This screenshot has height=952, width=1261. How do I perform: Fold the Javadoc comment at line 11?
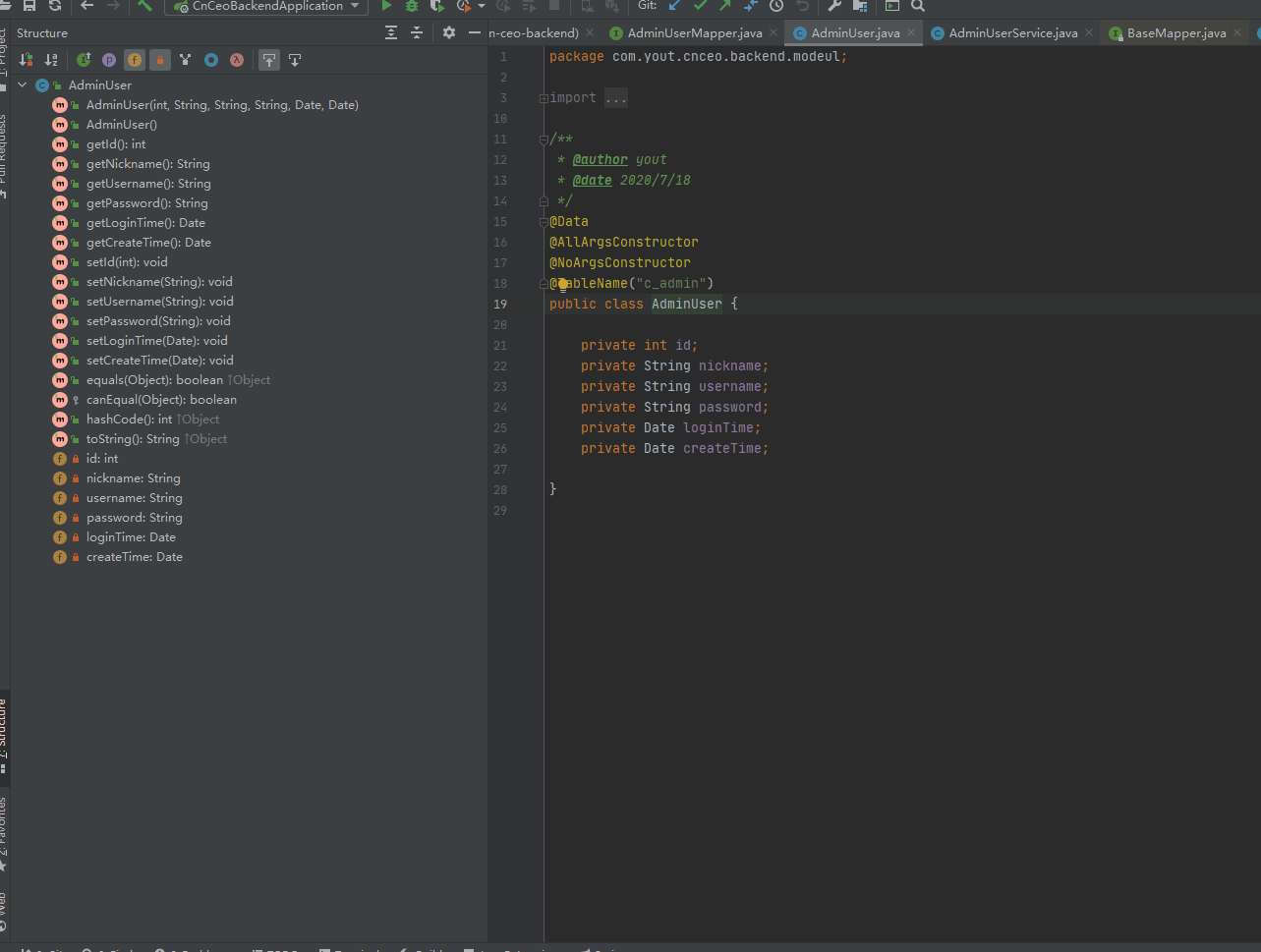coord(544,140)
